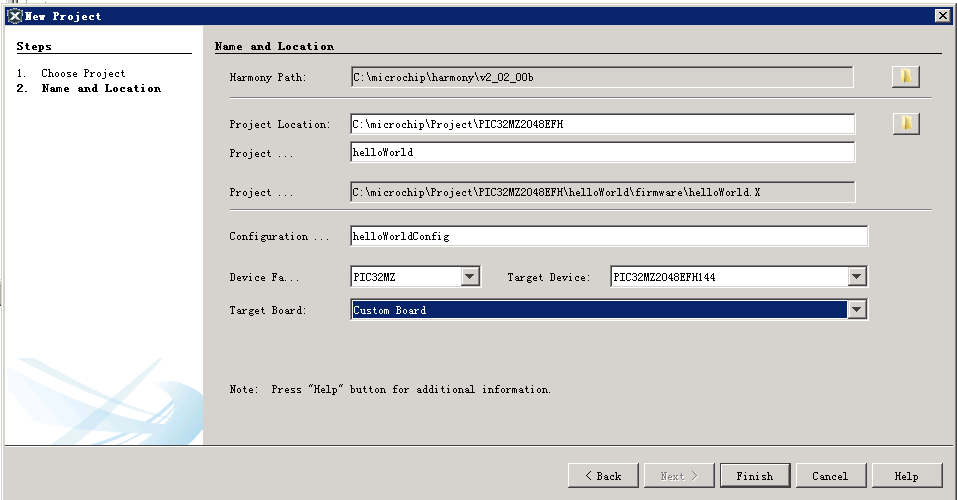Click the Harmony Path text field
The width and height of the screenshot is (957, 500).
pyautogui.click(x=602, y=77)
